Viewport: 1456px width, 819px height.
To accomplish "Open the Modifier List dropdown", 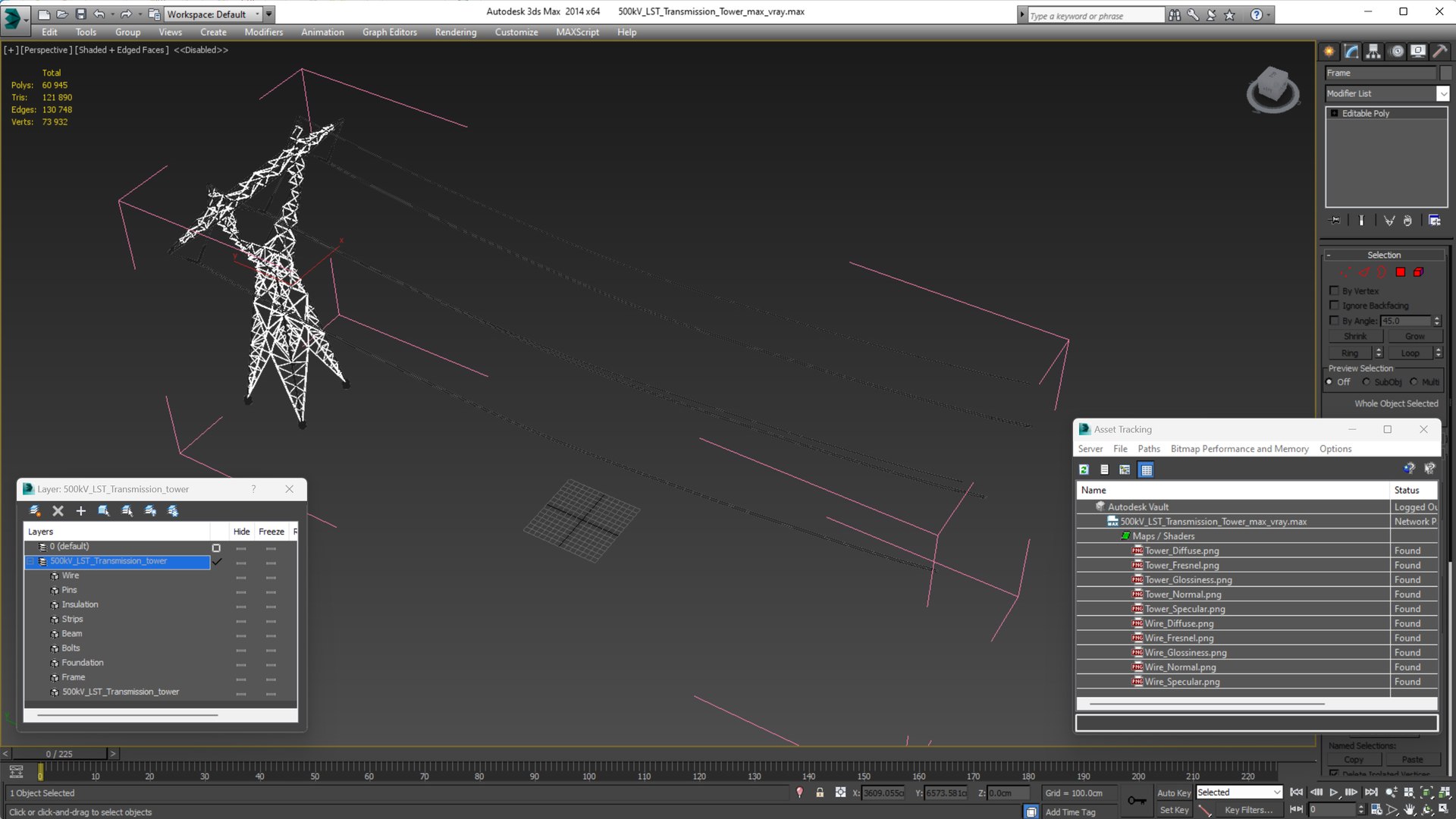I will (x=1442, y=93).
